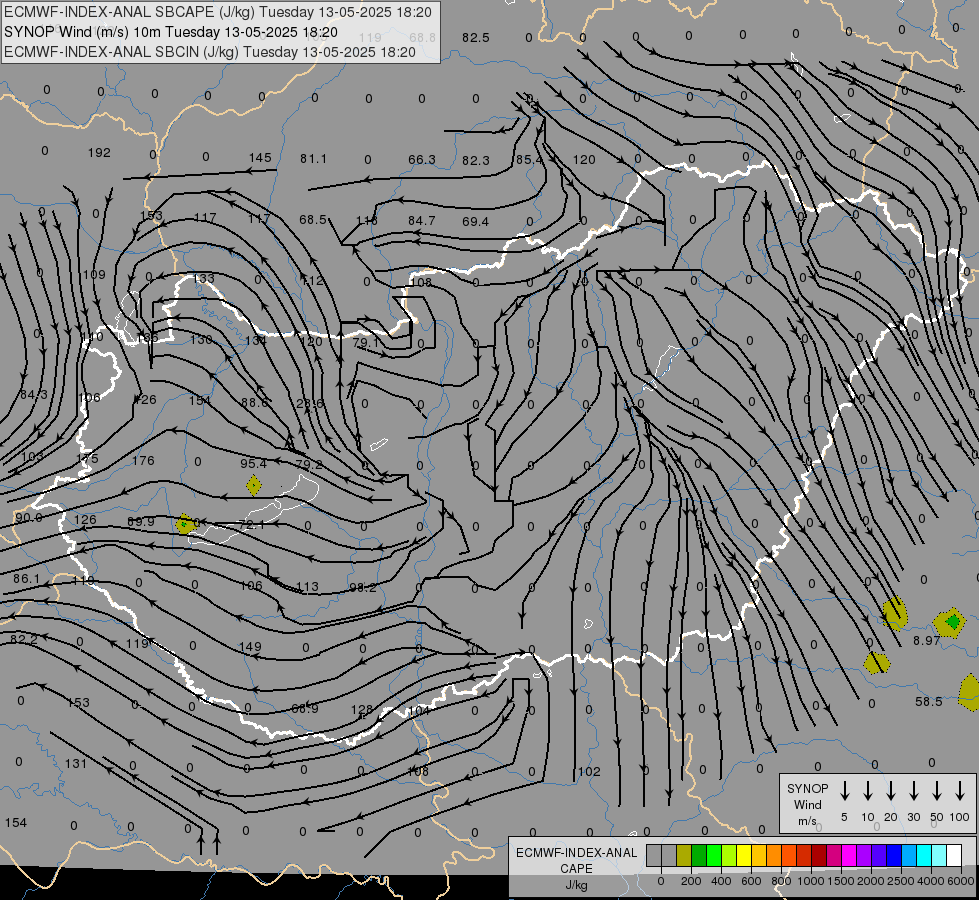Viewport: 979px width, 900px height.
Task: Click the CAPE value 102
Action: click(589, 771)
